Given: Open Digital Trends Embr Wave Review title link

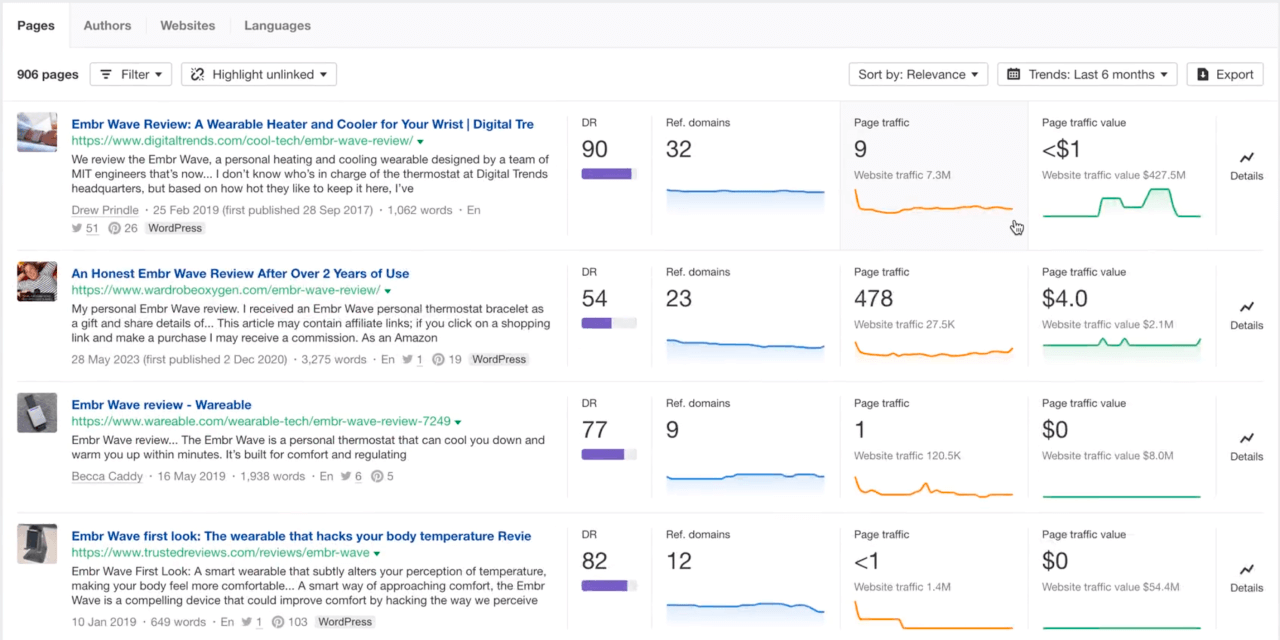Looking at the screenshot, I should (x=303, y=124).
